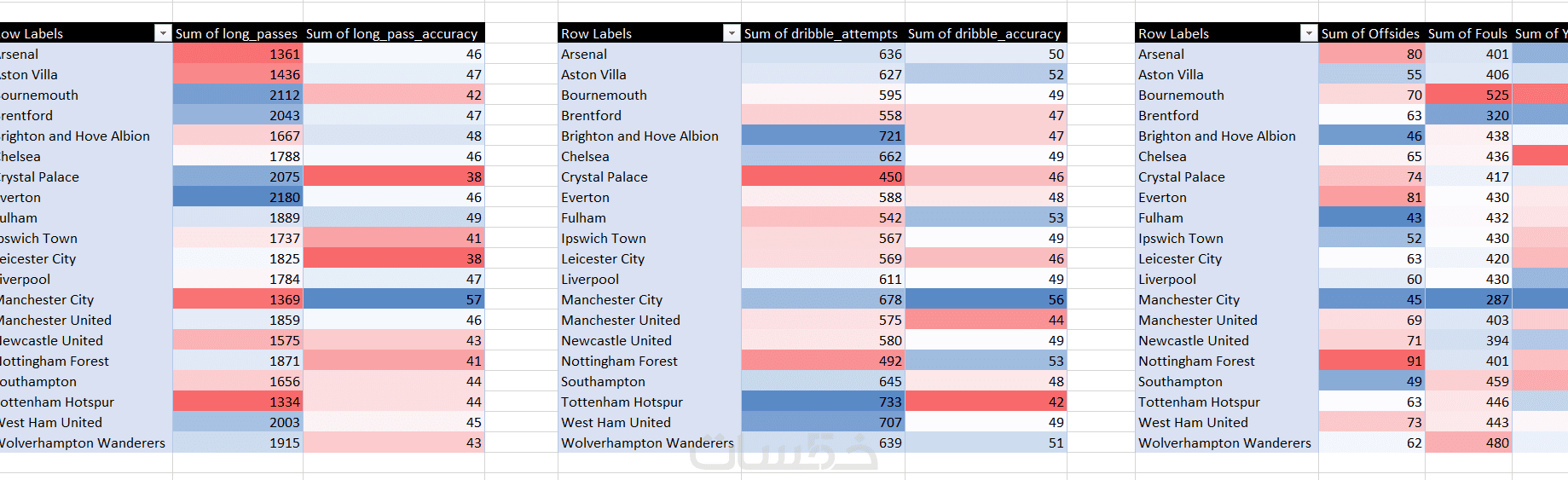The height and width of the screenshot is (480, 1568).
Task: Click the Sum of dribble_accuracy header
Action: tap(984, 33)
